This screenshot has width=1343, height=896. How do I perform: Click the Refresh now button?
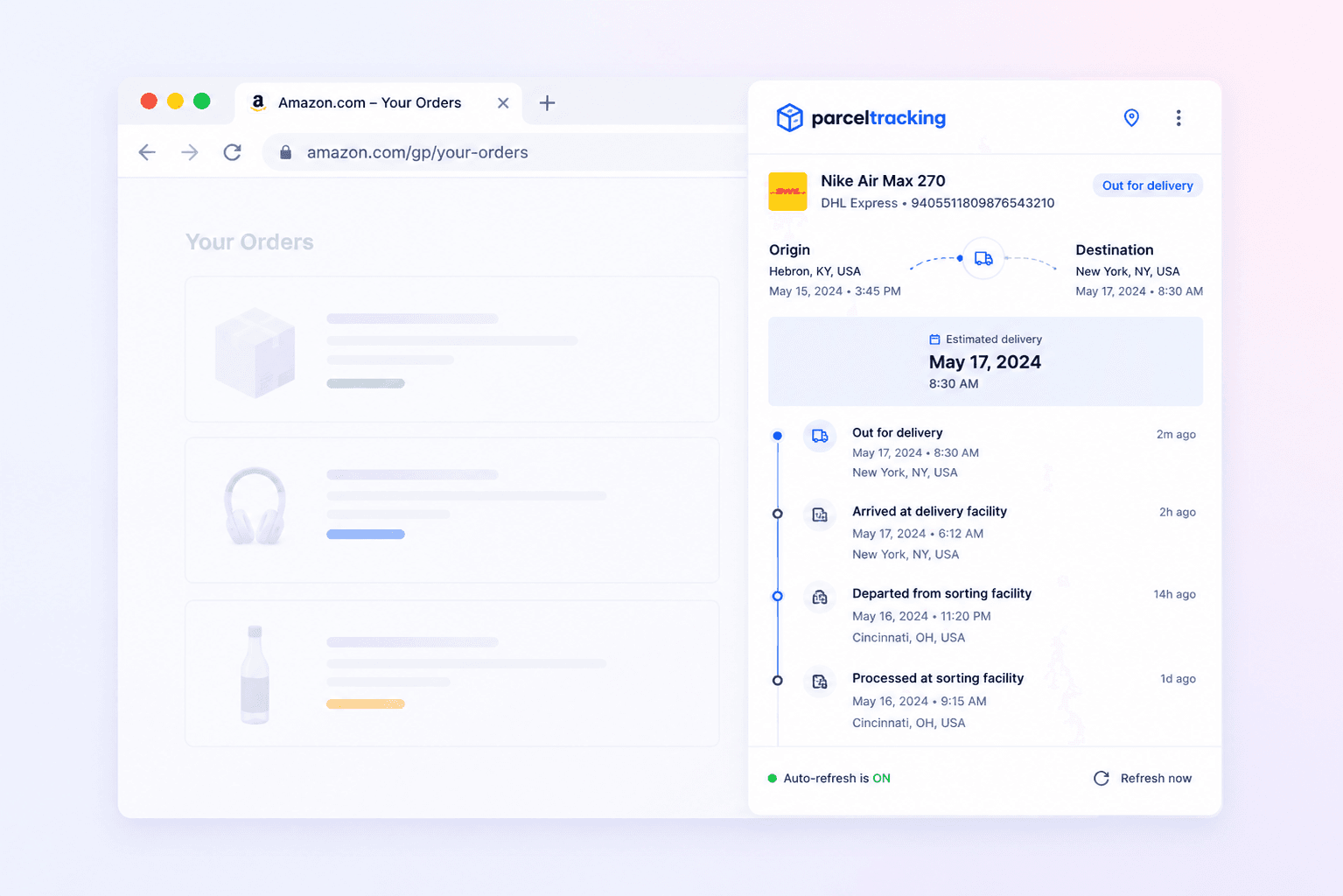click(x=1143, y=778)
